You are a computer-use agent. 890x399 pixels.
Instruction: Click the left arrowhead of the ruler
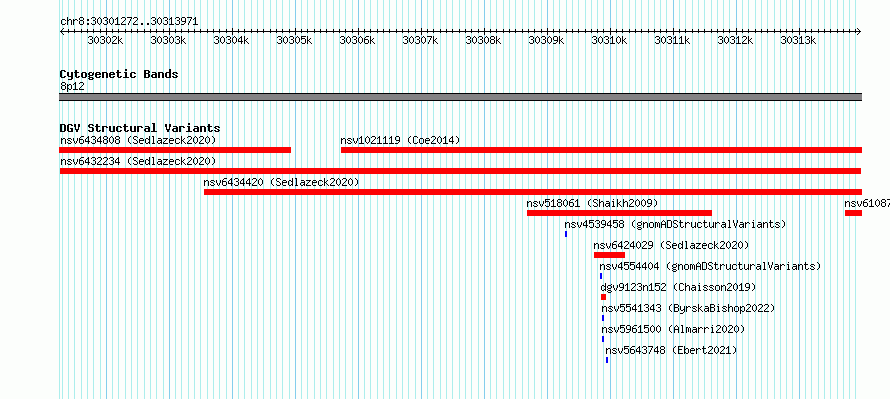click(x=62, y=32)
